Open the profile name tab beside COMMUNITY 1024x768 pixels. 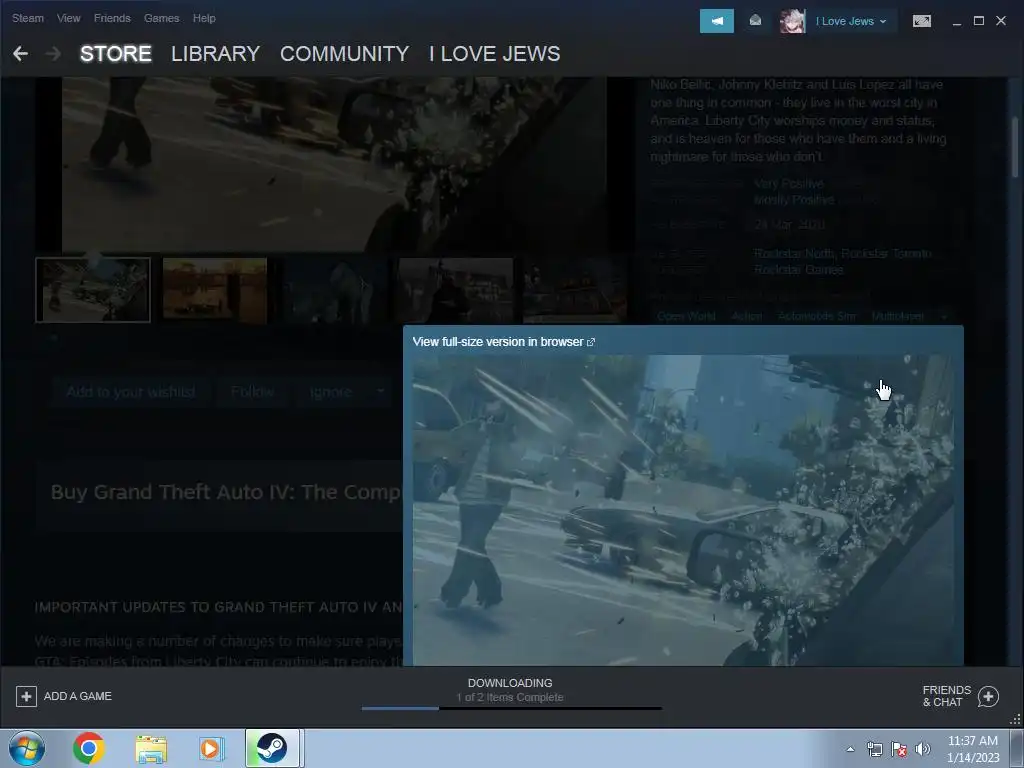coord(494,54)
